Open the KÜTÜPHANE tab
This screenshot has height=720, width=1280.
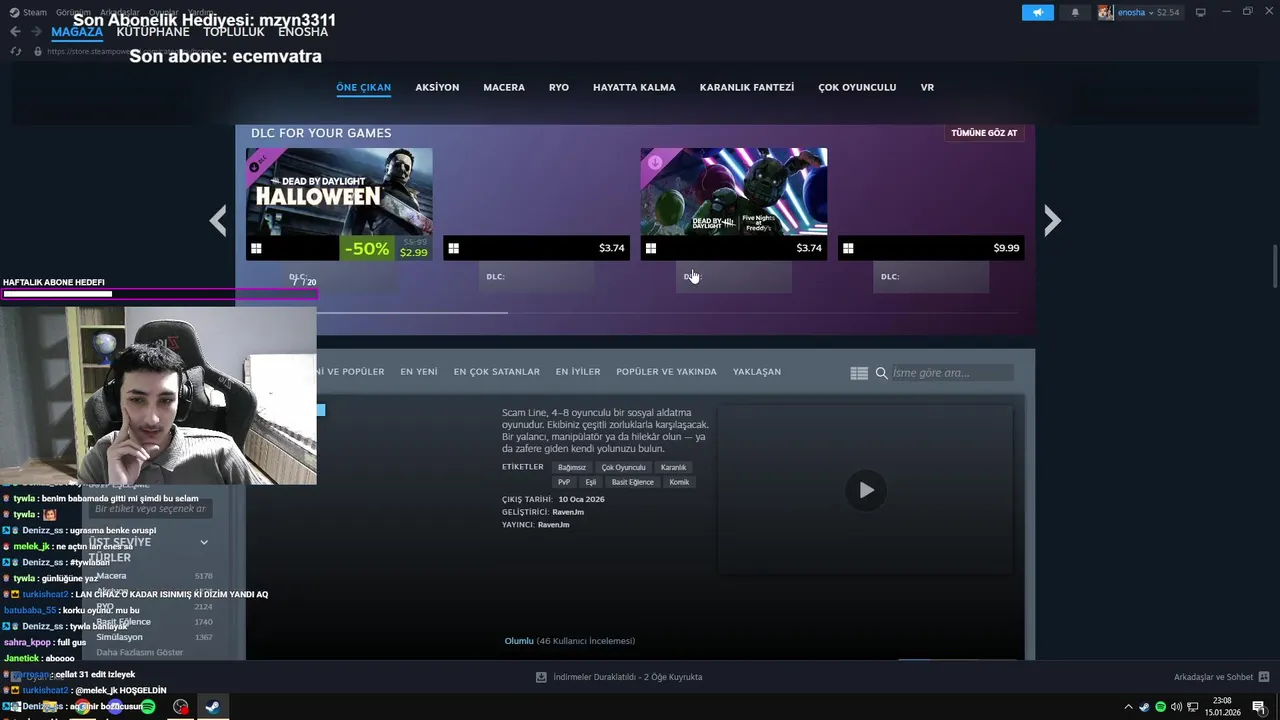[152, 32]
